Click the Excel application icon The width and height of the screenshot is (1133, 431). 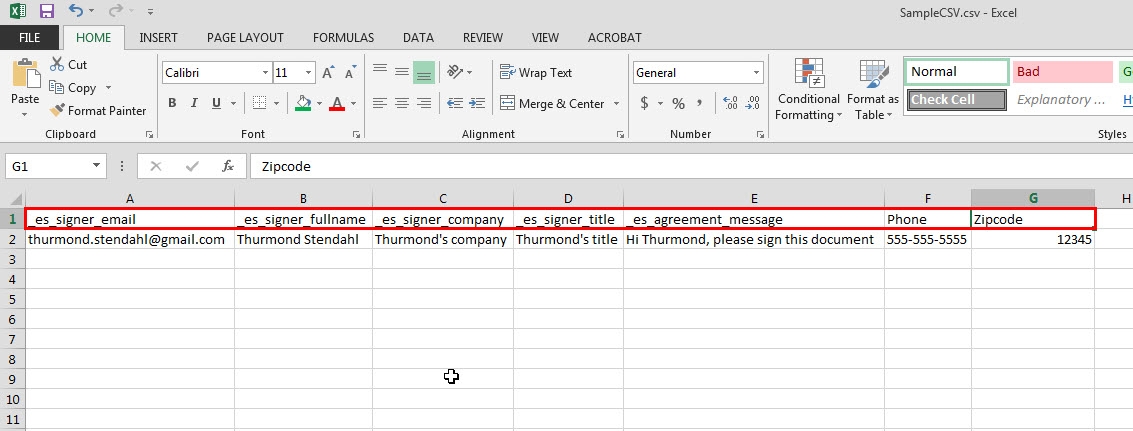point(17,11)
